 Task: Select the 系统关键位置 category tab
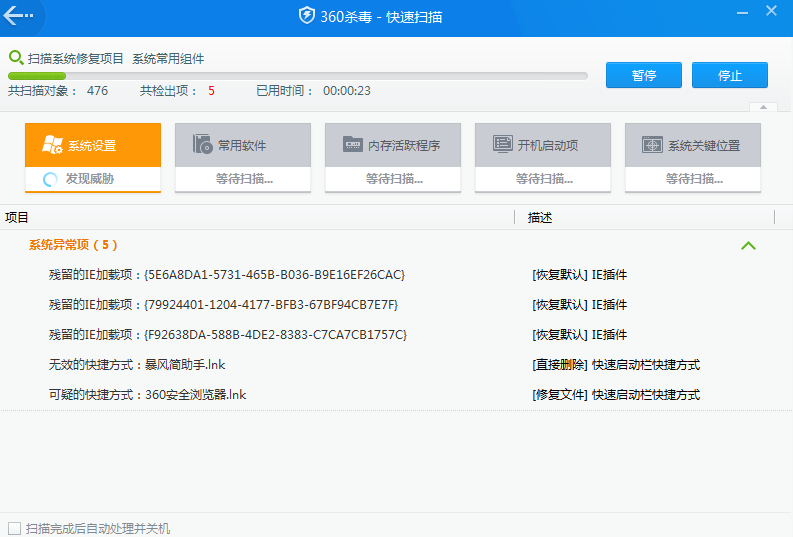693,158
